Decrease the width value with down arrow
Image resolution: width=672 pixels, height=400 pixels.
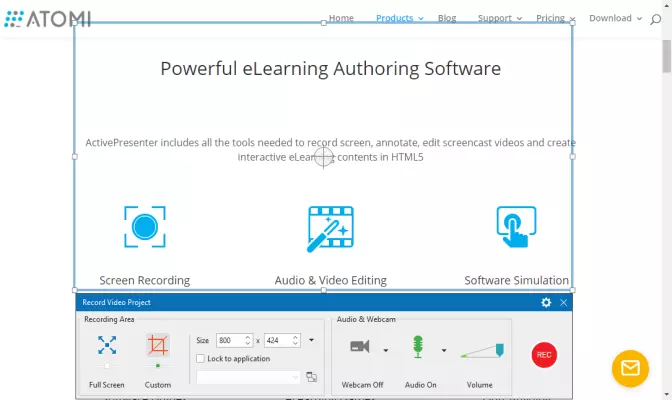[x=248, y=343]
